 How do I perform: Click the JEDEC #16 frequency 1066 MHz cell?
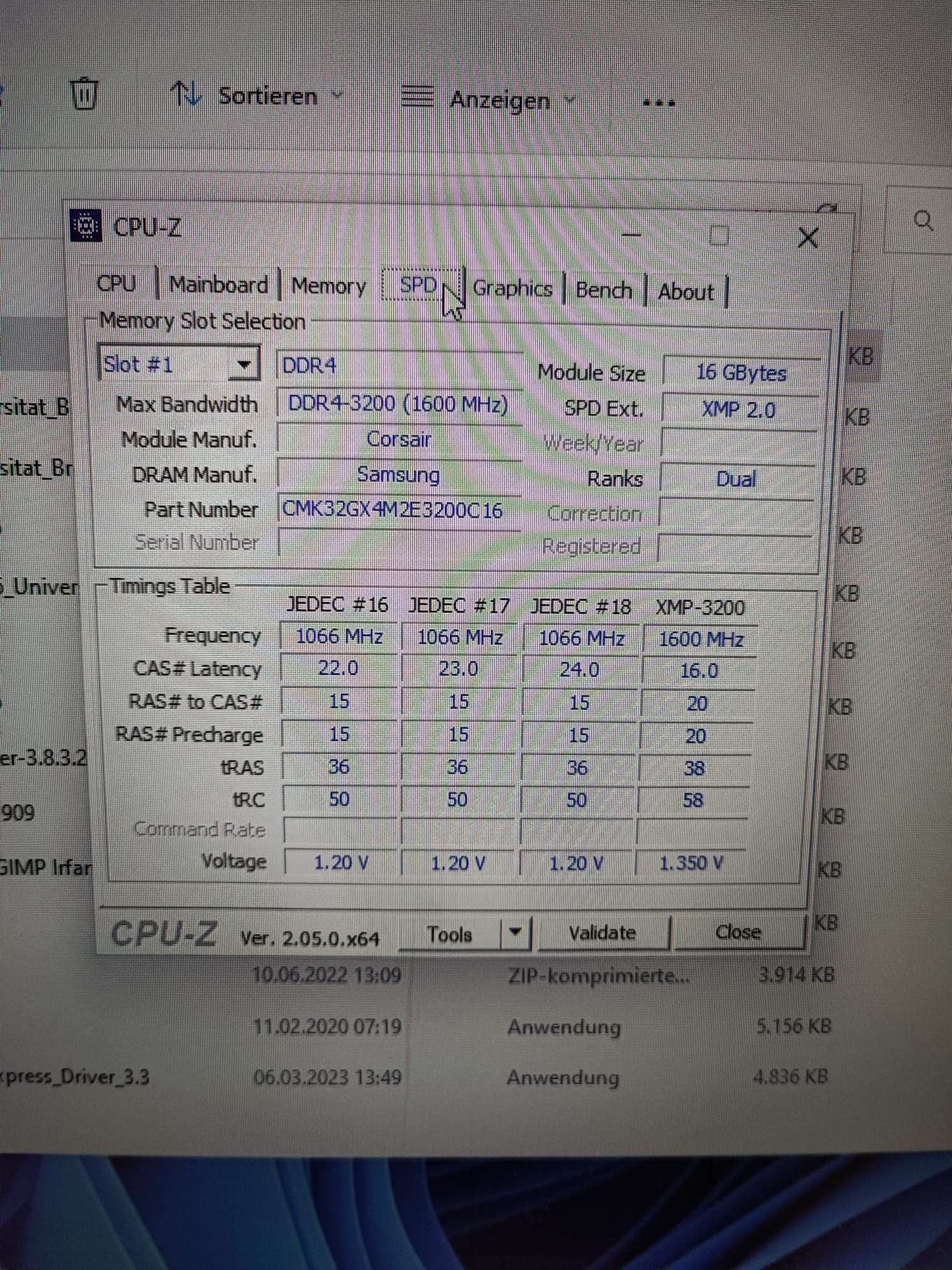[339, 636]
